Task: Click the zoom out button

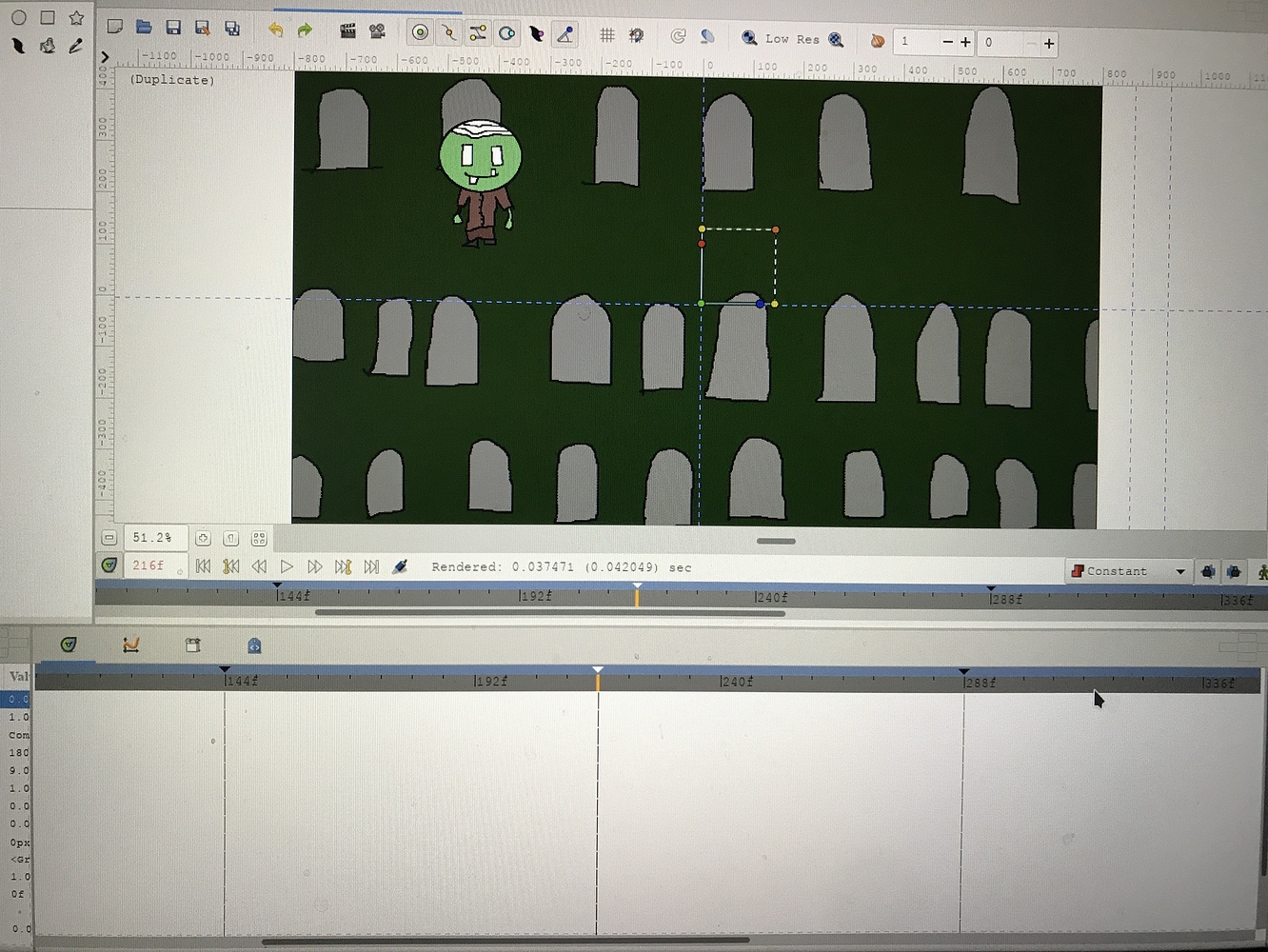Action: (x=109, y=538)
